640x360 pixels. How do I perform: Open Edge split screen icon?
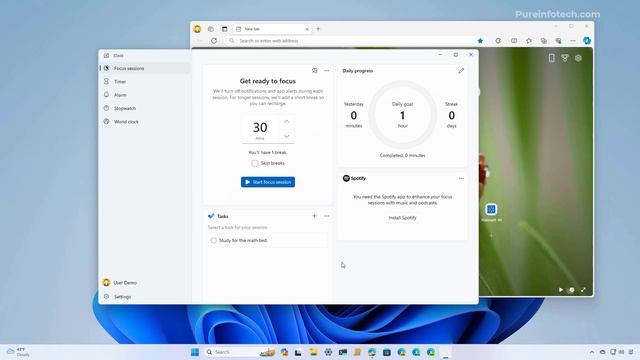(x=514, y=41)
